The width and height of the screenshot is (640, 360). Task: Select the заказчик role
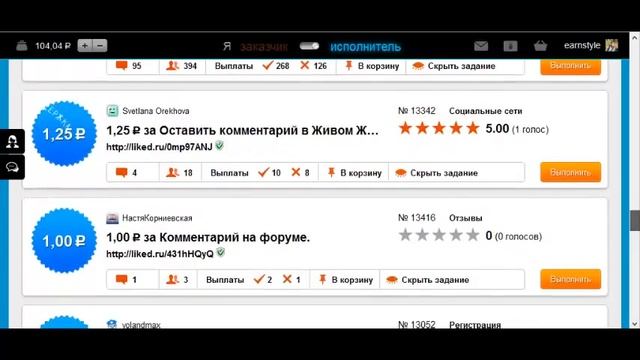pos(264,47)
